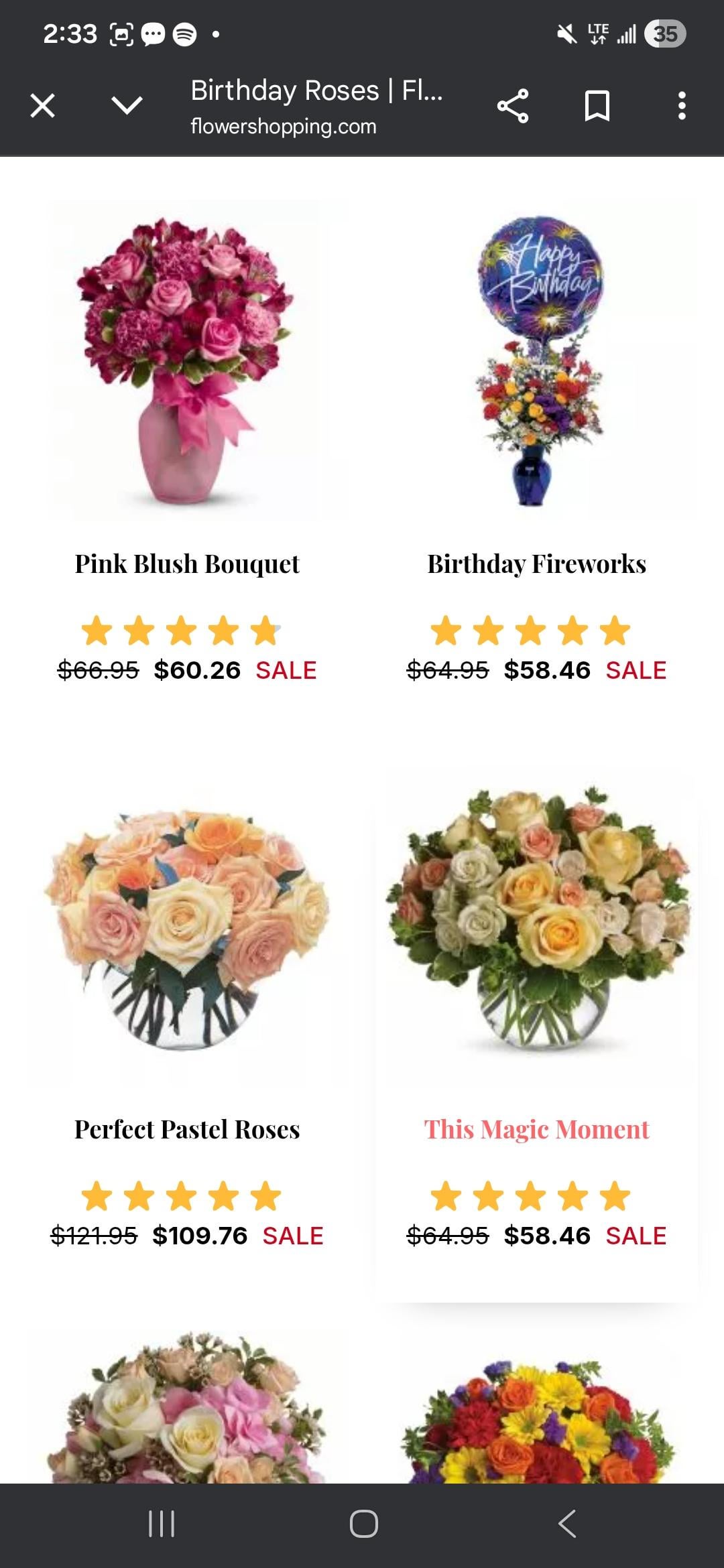Image resolution: width=724 pixels, height=1568 pixels.
Task: Click the star rating under Birthday Fireworks
Action: coord(530,631)
